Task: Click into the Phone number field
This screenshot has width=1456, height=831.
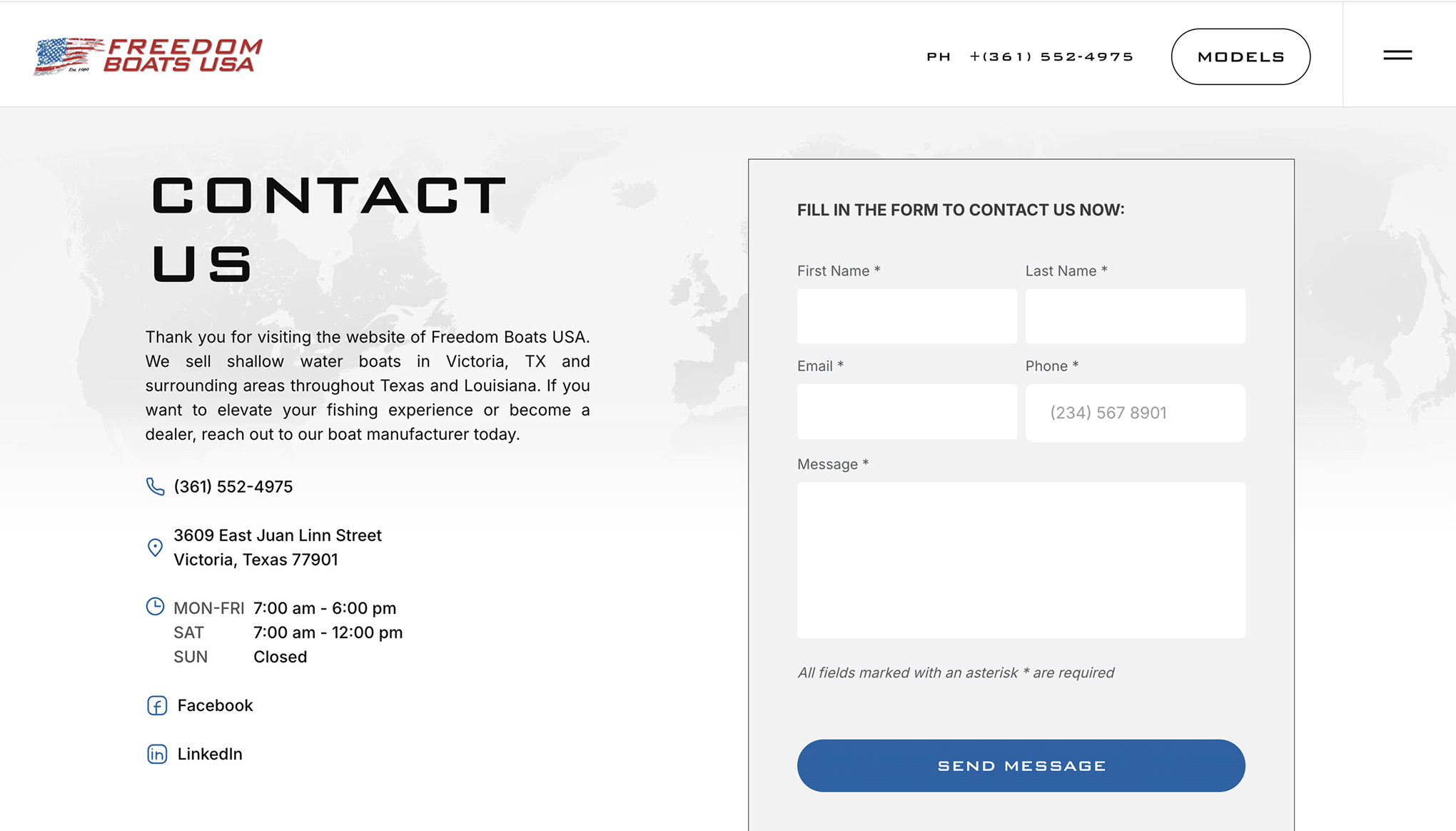Action: click(1135, 413)
